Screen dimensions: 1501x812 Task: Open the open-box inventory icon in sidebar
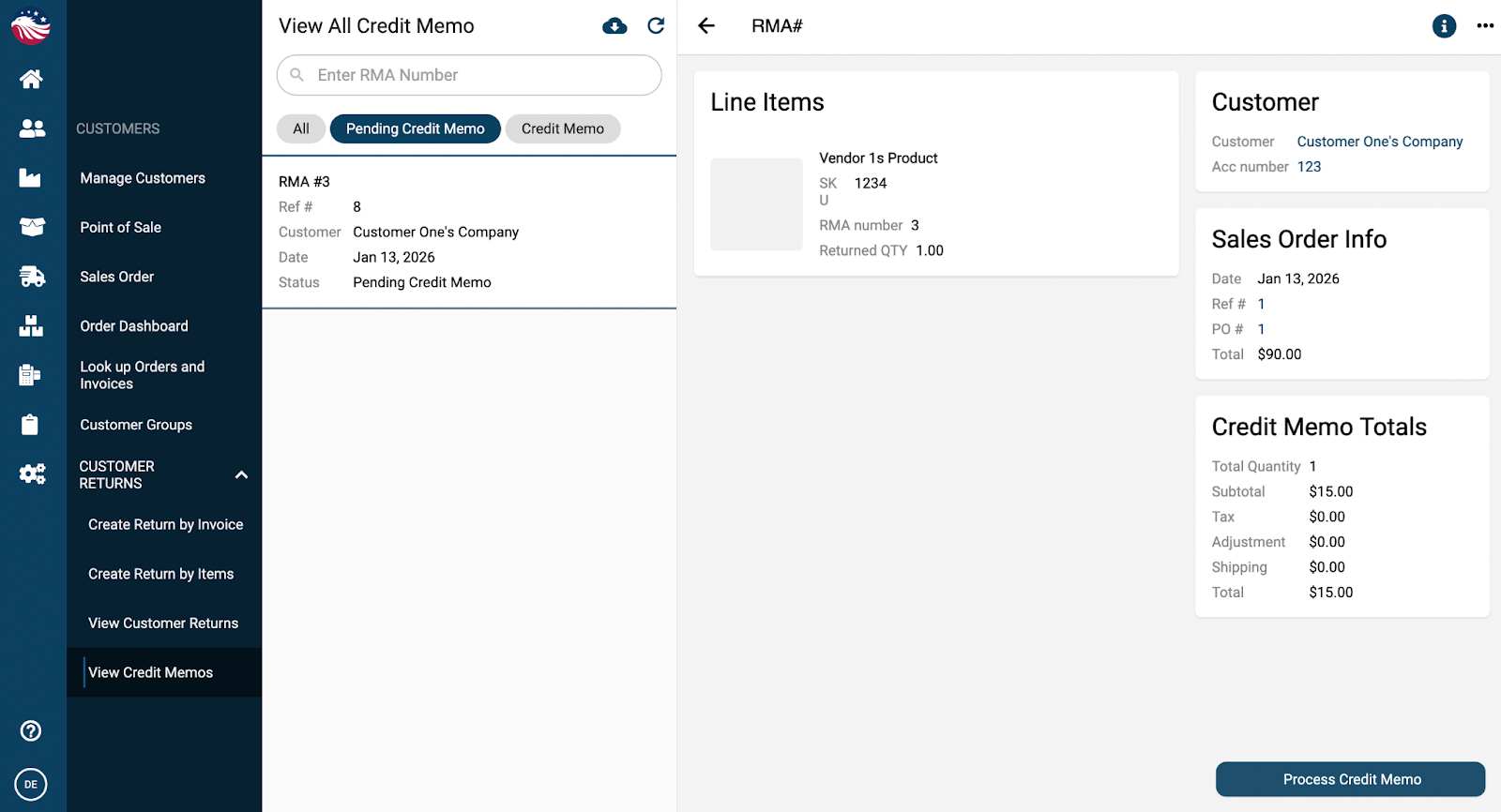[32, 227]
